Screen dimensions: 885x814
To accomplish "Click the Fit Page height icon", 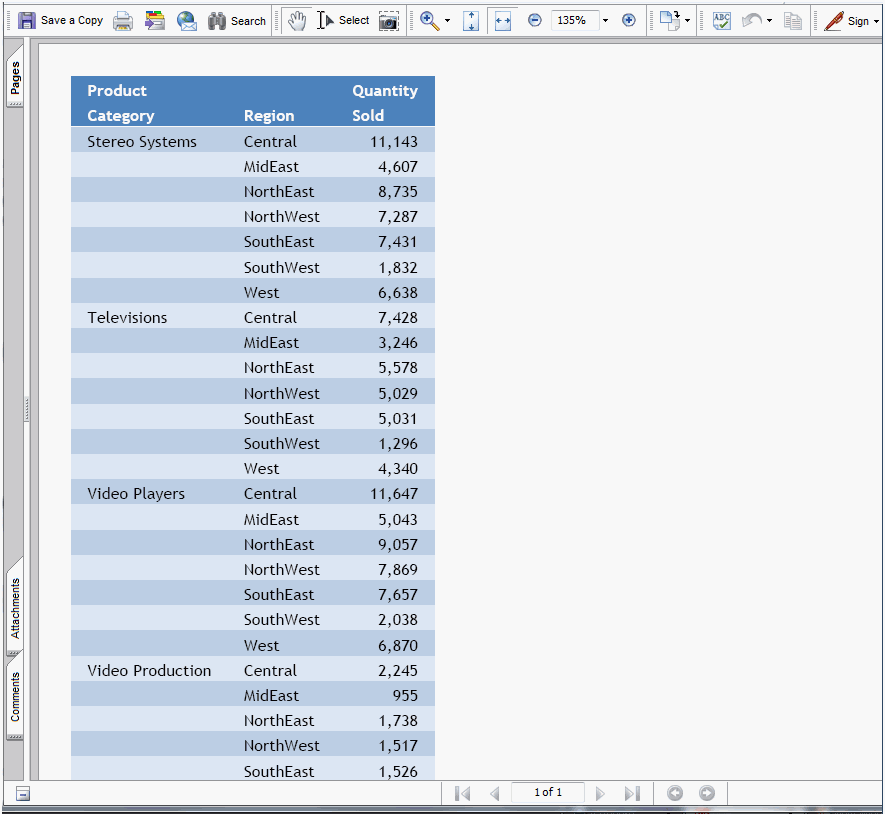I will click(471, 21).
